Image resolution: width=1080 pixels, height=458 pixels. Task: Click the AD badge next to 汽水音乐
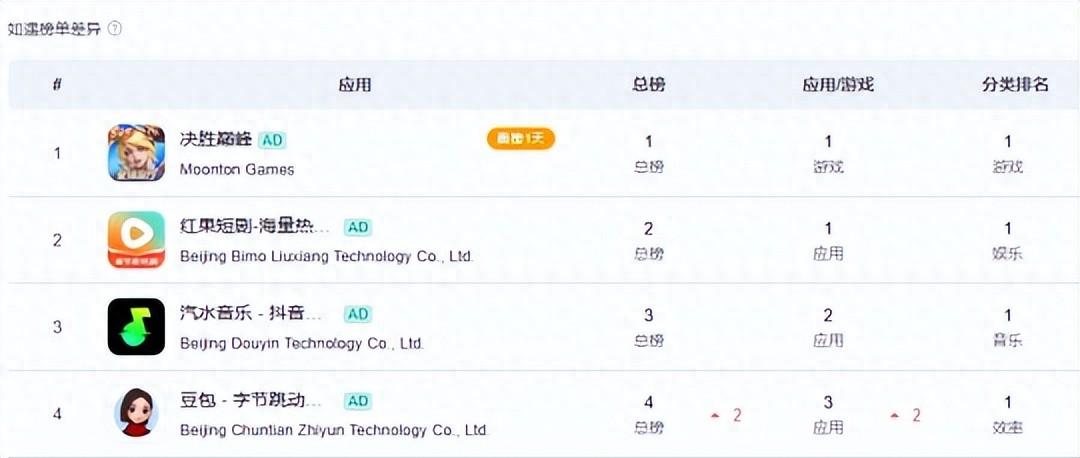[358, 314]
